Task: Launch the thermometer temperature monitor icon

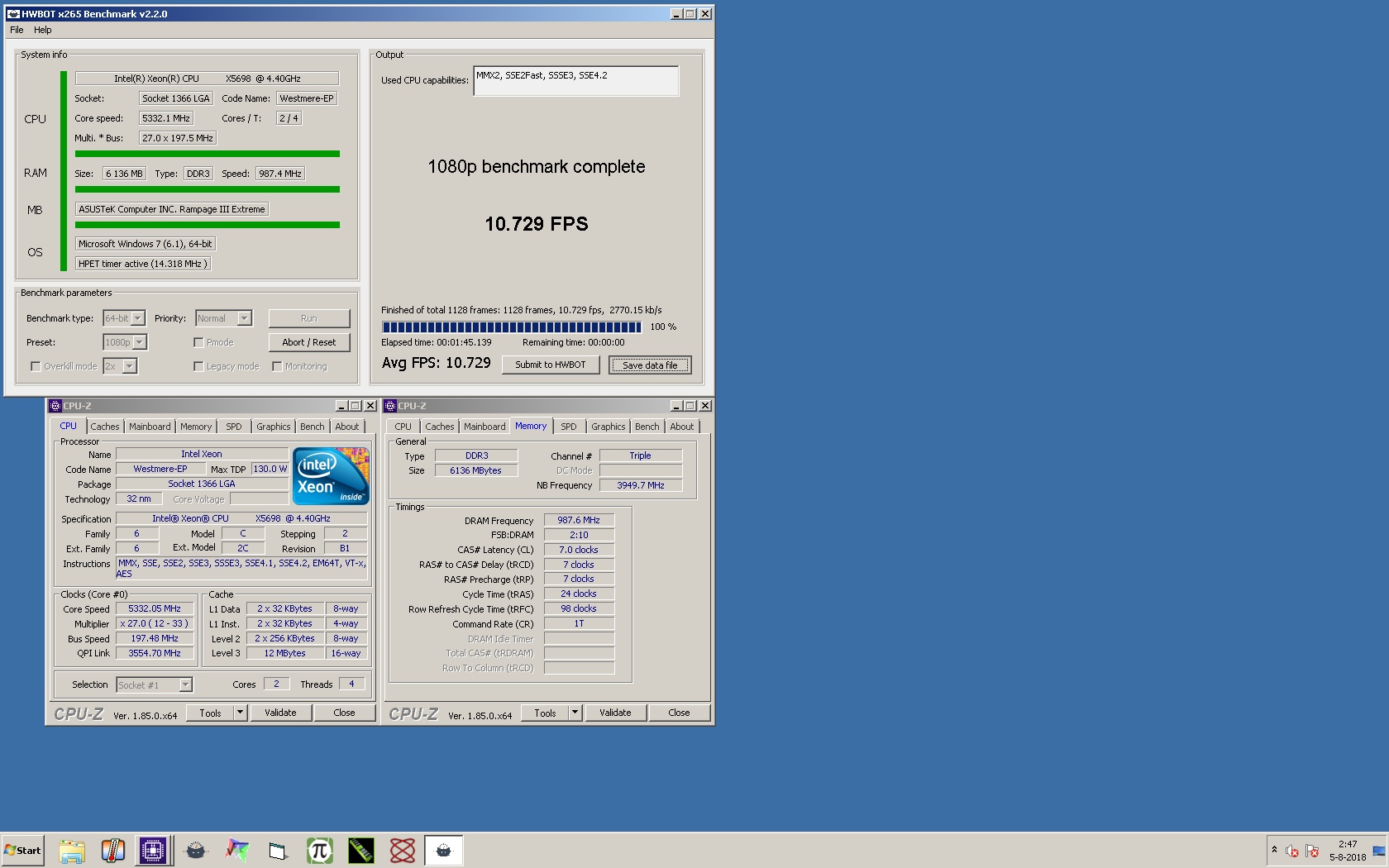Action: pos(113,850)
